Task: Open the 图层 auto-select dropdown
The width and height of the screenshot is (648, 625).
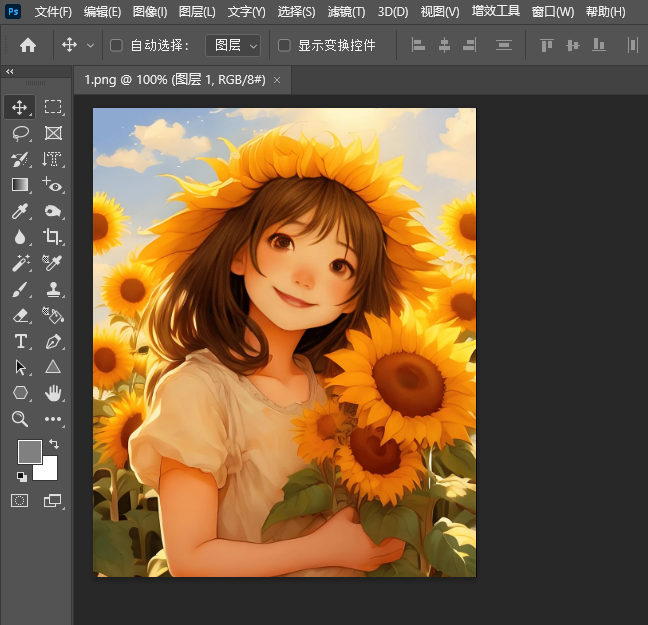Action: (233, 45)
